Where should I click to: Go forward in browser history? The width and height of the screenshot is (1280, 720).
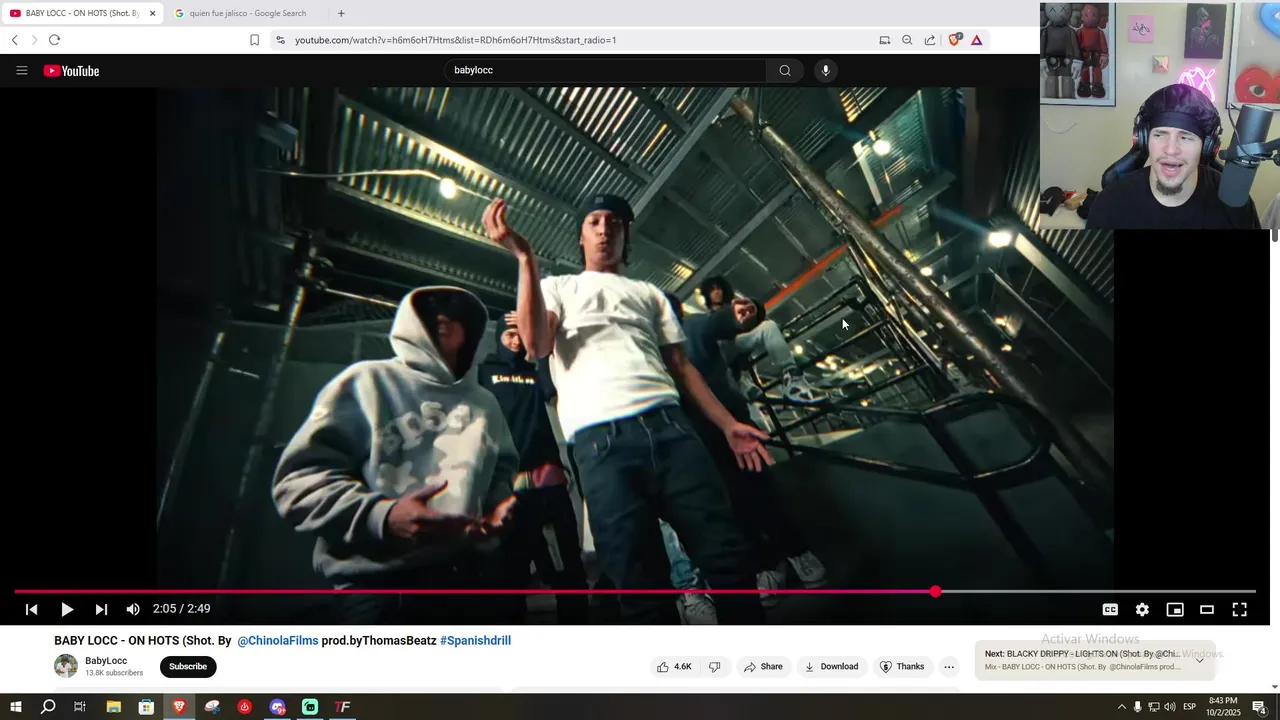[34, 40]
